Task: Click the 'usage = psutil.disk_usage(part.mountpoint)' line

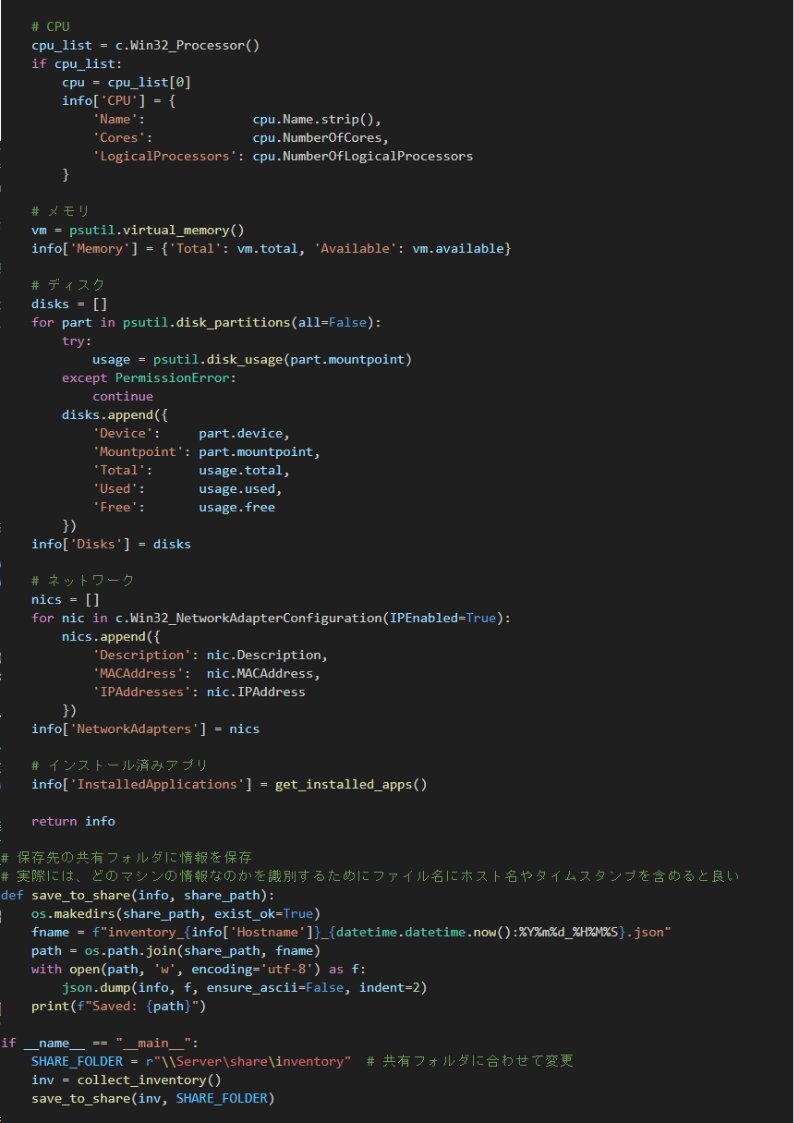Action: point(252,360)
